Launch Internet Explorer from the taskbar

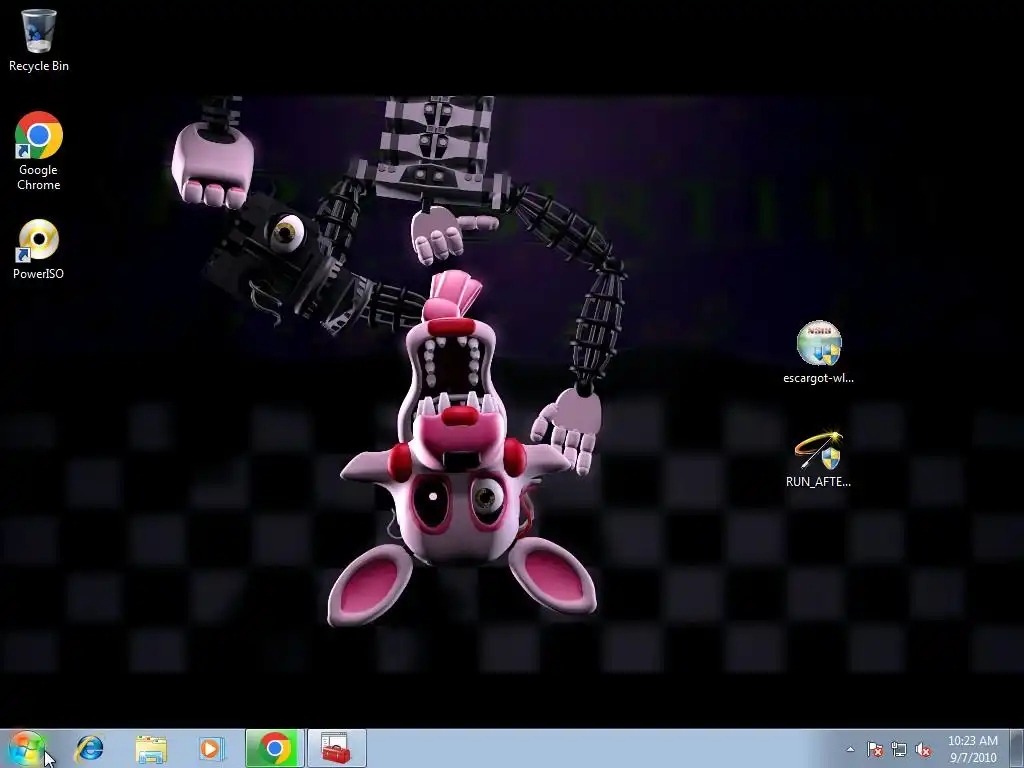point(89,748)
